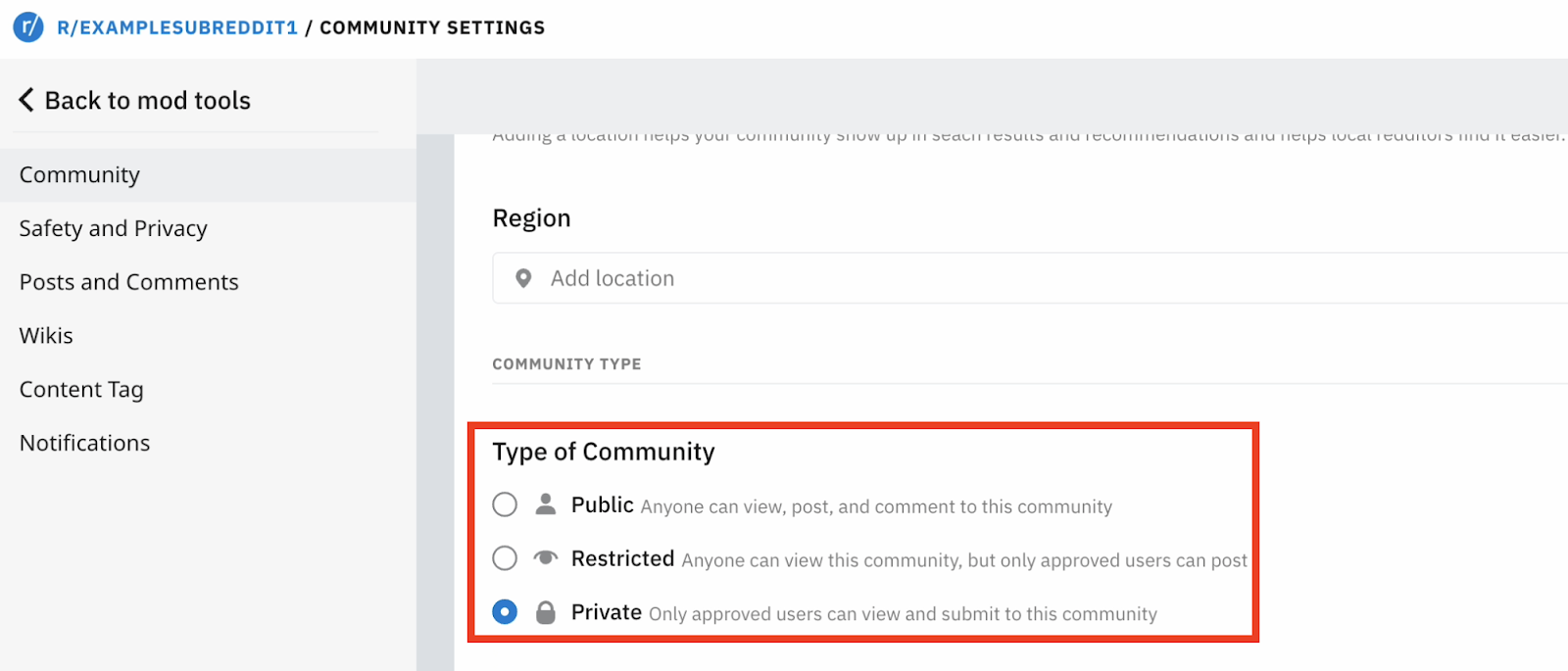Click the 'Restricted' option label text
This screenshot has width=1568, height=671.
[x=623, y=558]
